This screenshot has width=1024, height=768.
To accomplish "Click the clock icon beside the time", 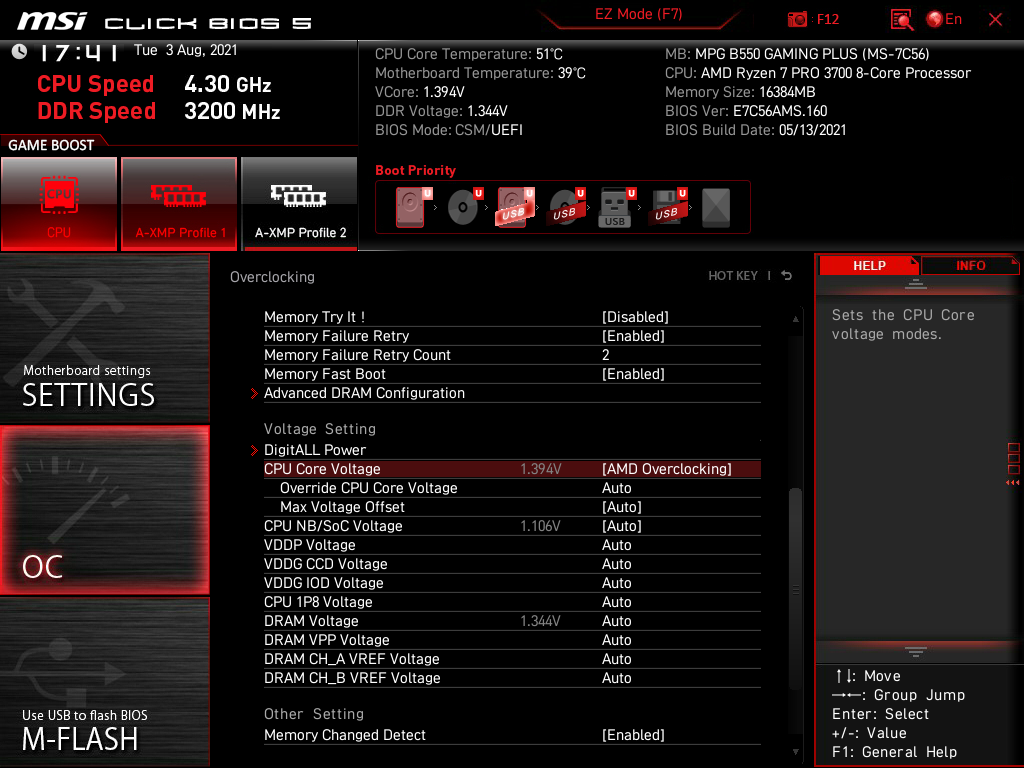I will [20, 52].
